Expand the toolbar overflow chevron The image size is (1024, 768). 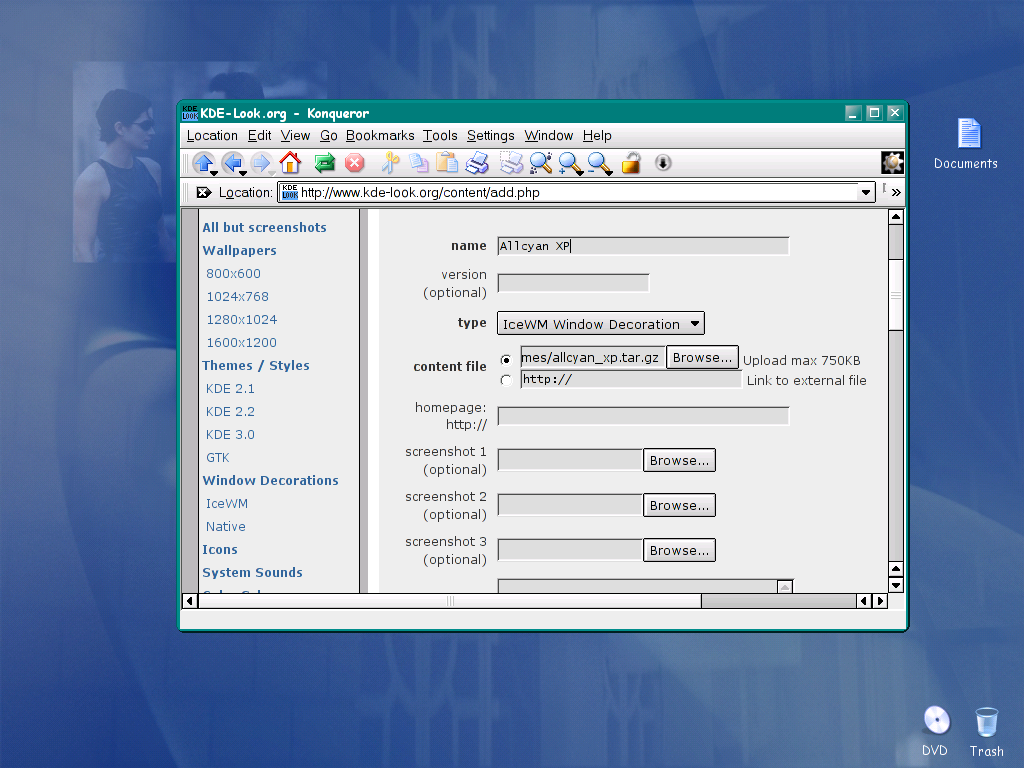[896, 193]
